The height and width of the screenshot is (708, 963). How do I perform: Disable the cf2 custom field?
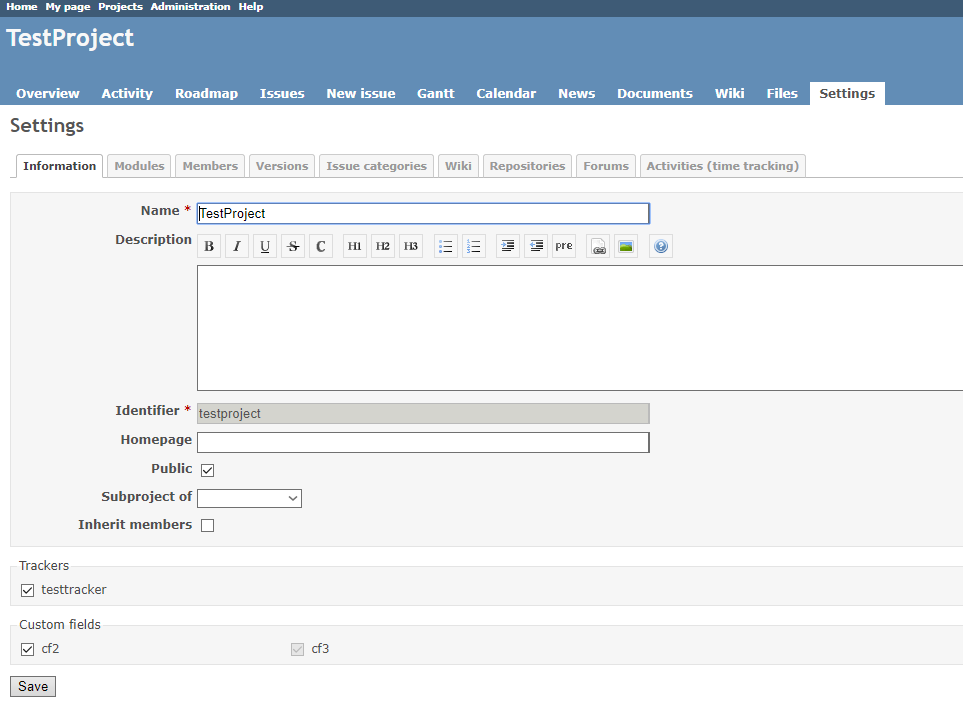coord(27,649)
